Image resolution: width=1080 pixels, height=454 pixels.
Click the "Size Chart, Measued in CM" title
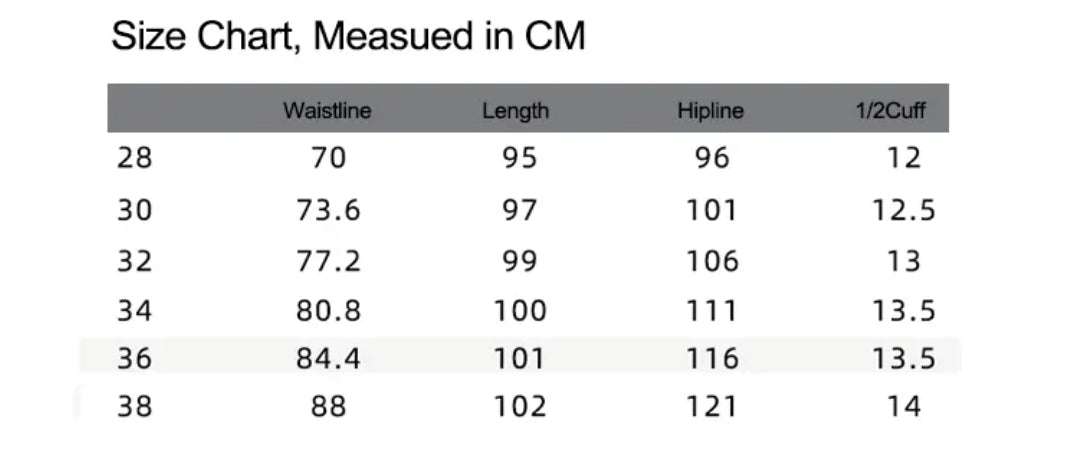click(x=347, y=38)
